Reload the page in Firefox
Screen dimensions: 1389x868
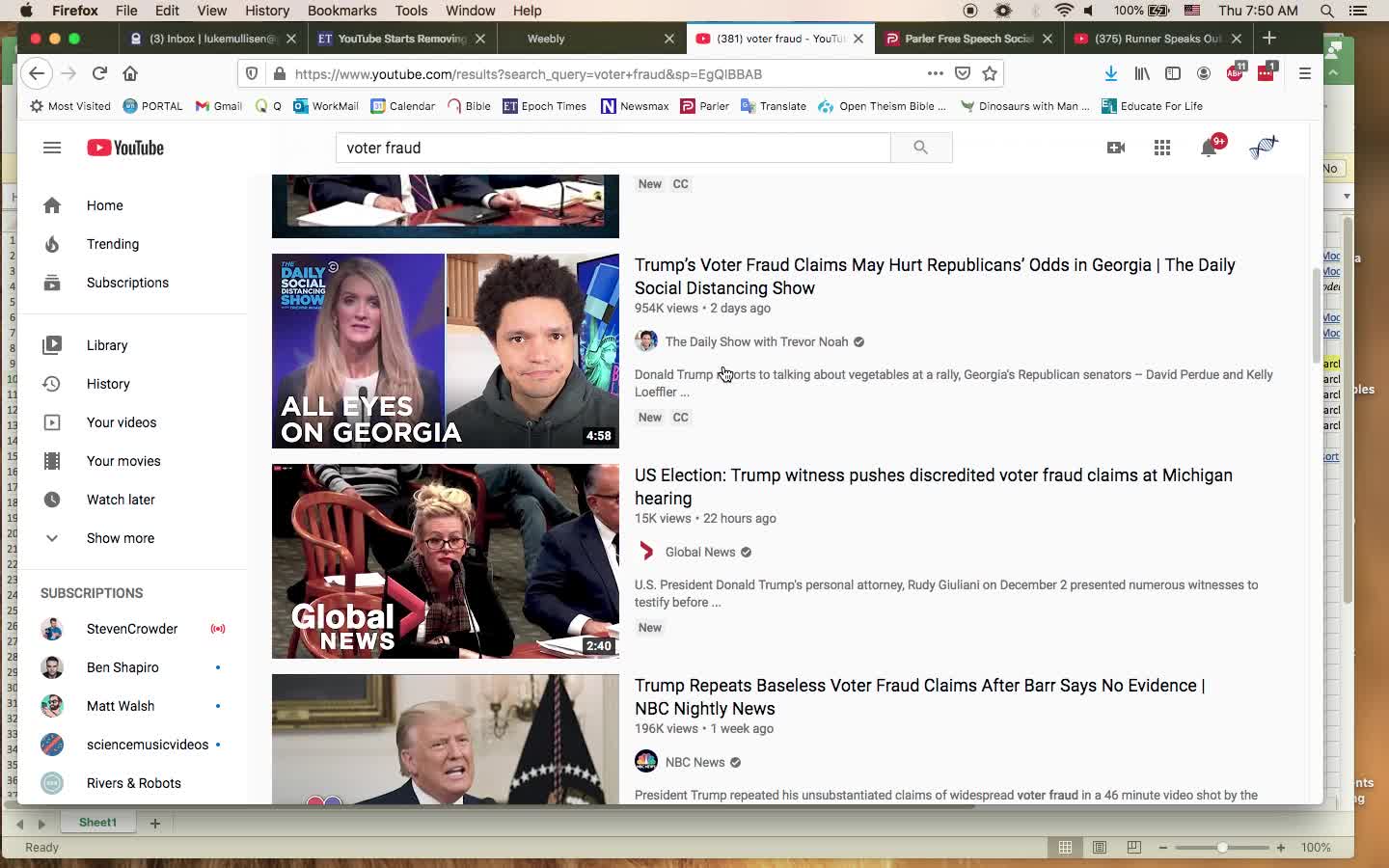tap(99, 73)
